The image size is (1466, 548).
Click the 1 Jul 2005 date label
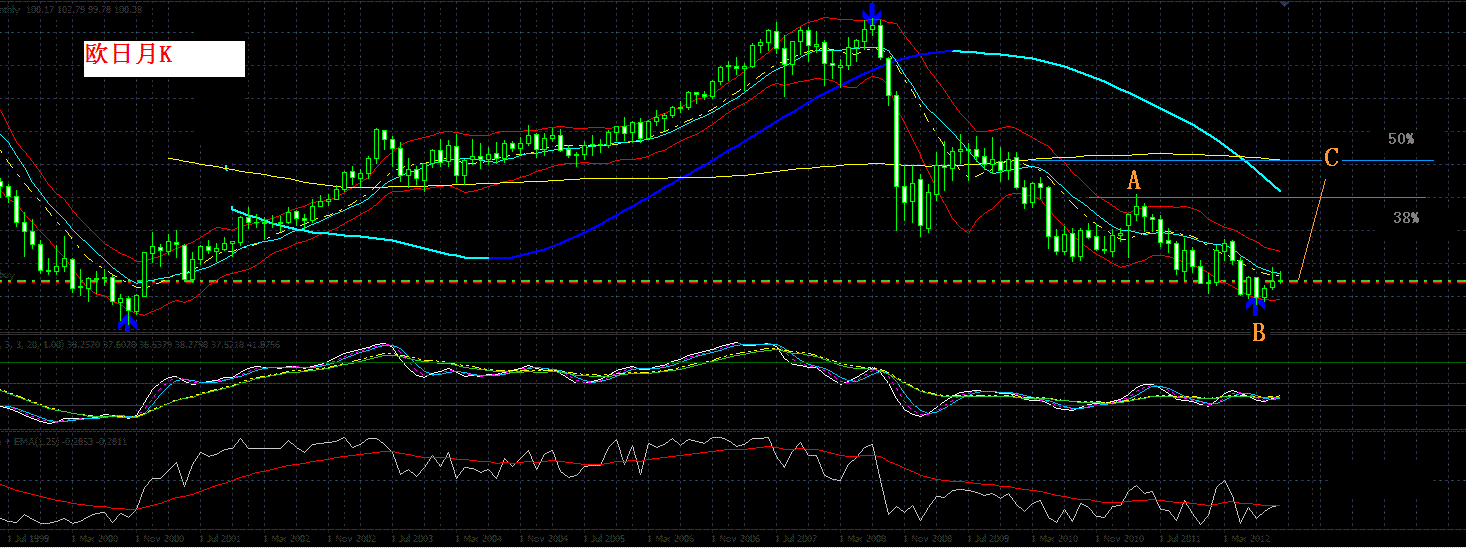point(606,538)
